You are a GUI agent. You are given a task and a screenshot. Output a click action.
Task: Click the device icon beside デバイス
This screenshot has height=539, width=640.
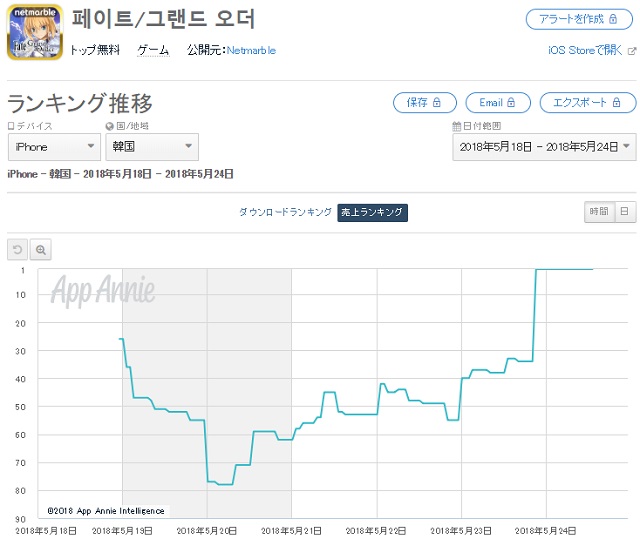click(11, 126)
